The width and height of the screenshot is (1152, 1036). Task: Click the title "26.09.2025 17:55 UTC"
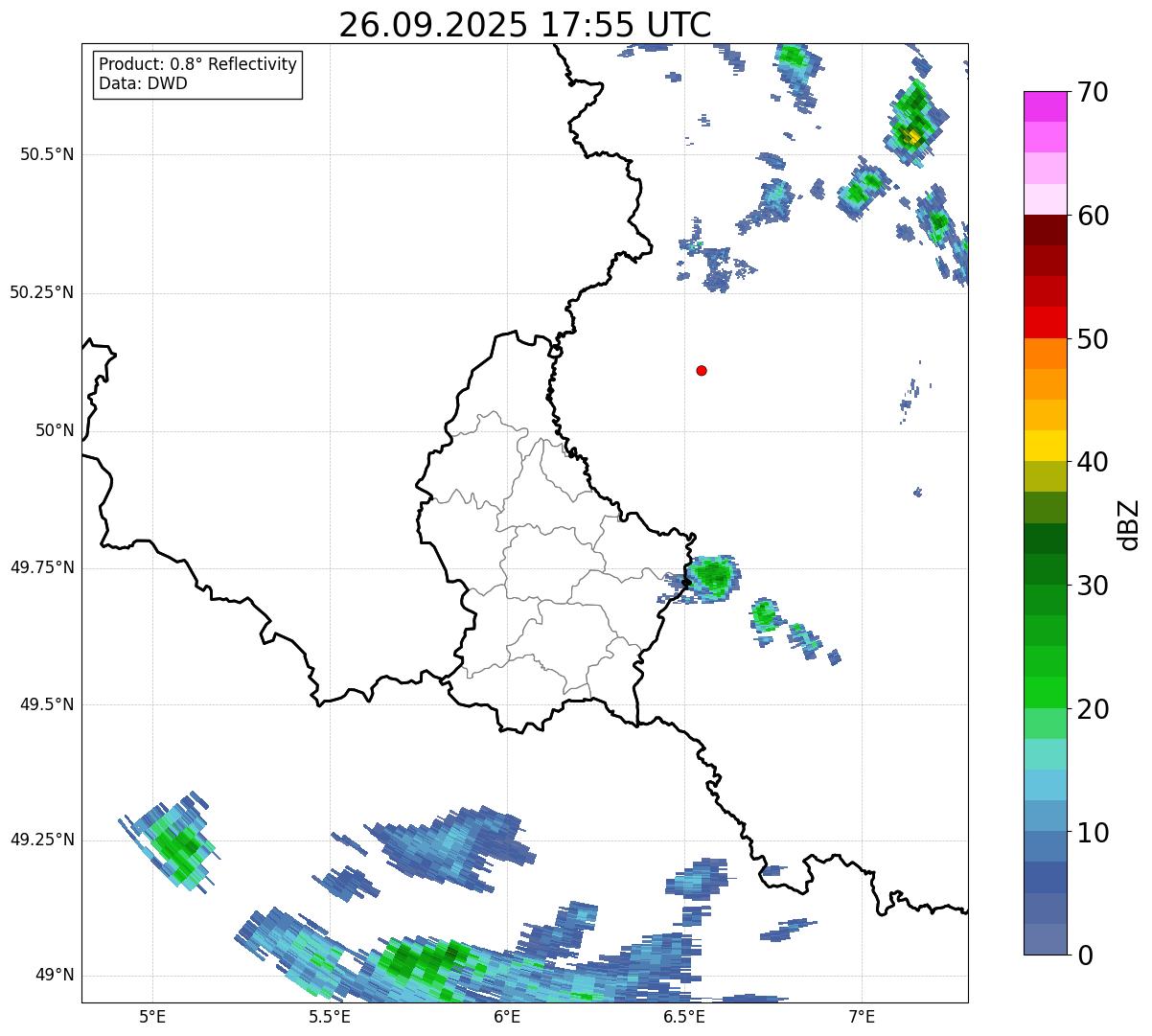(525, 25)
